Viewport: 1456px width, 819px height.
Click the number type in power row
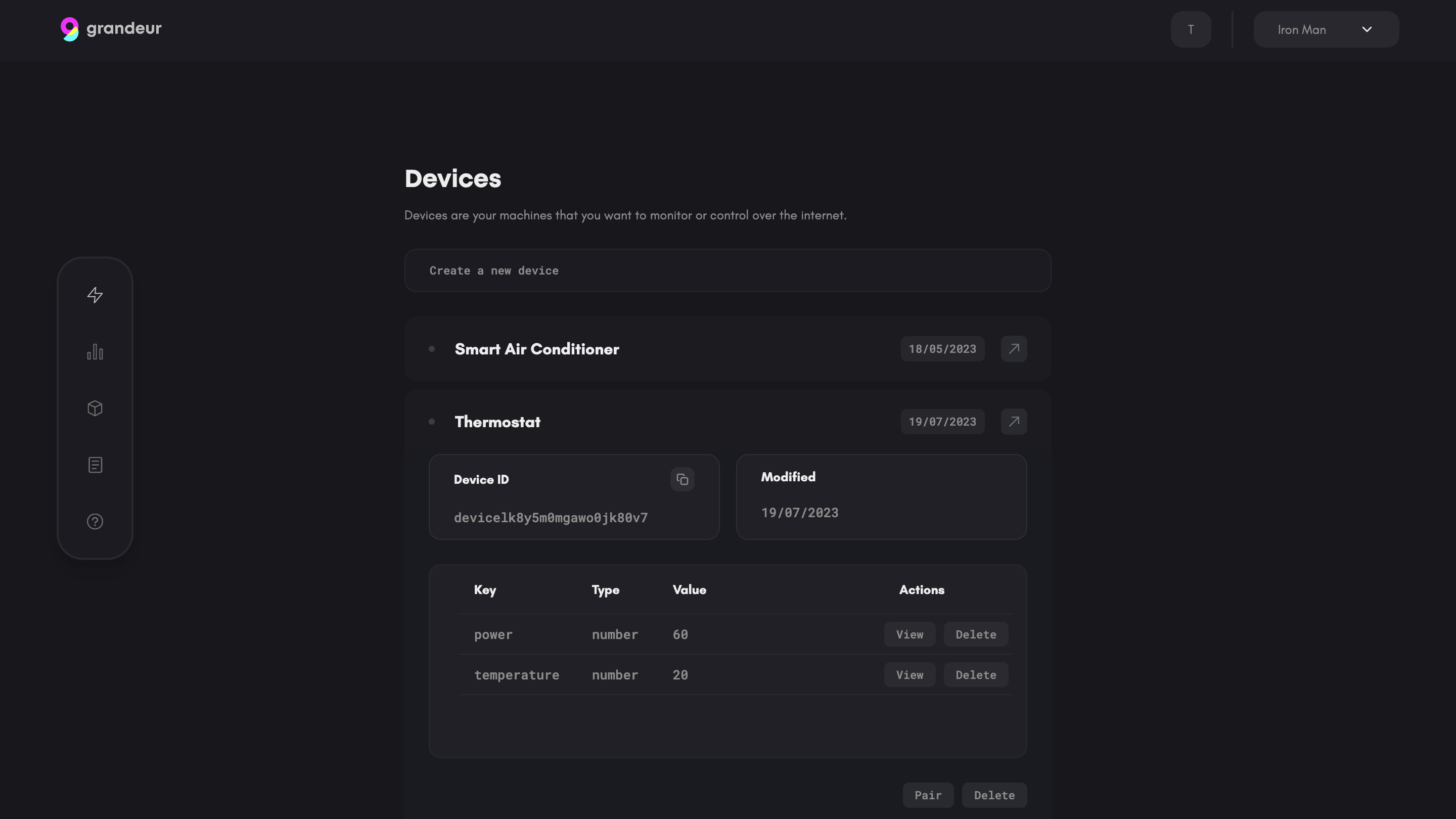point(614,634)
